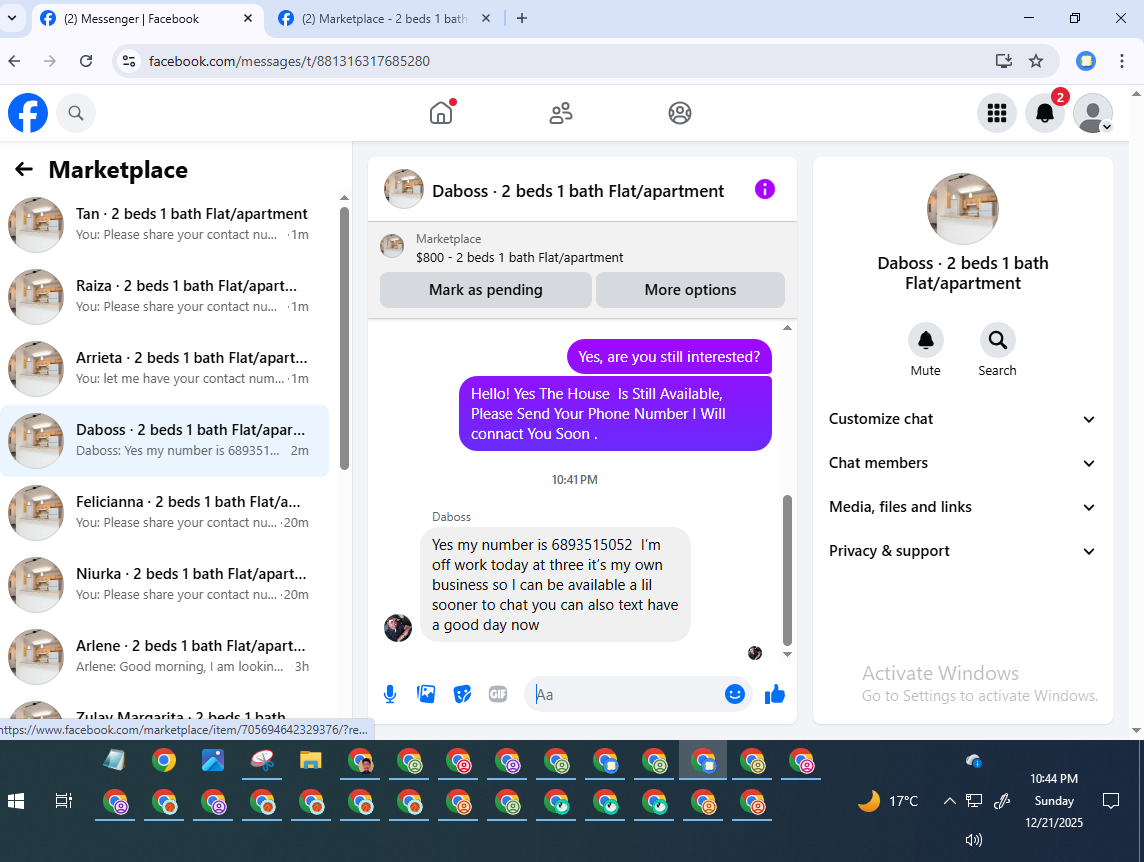Image resolution: width=1144 pixels, height=862 pixels.
Task: Attach a file with the photo icon
Action: [x=426, y=694]
